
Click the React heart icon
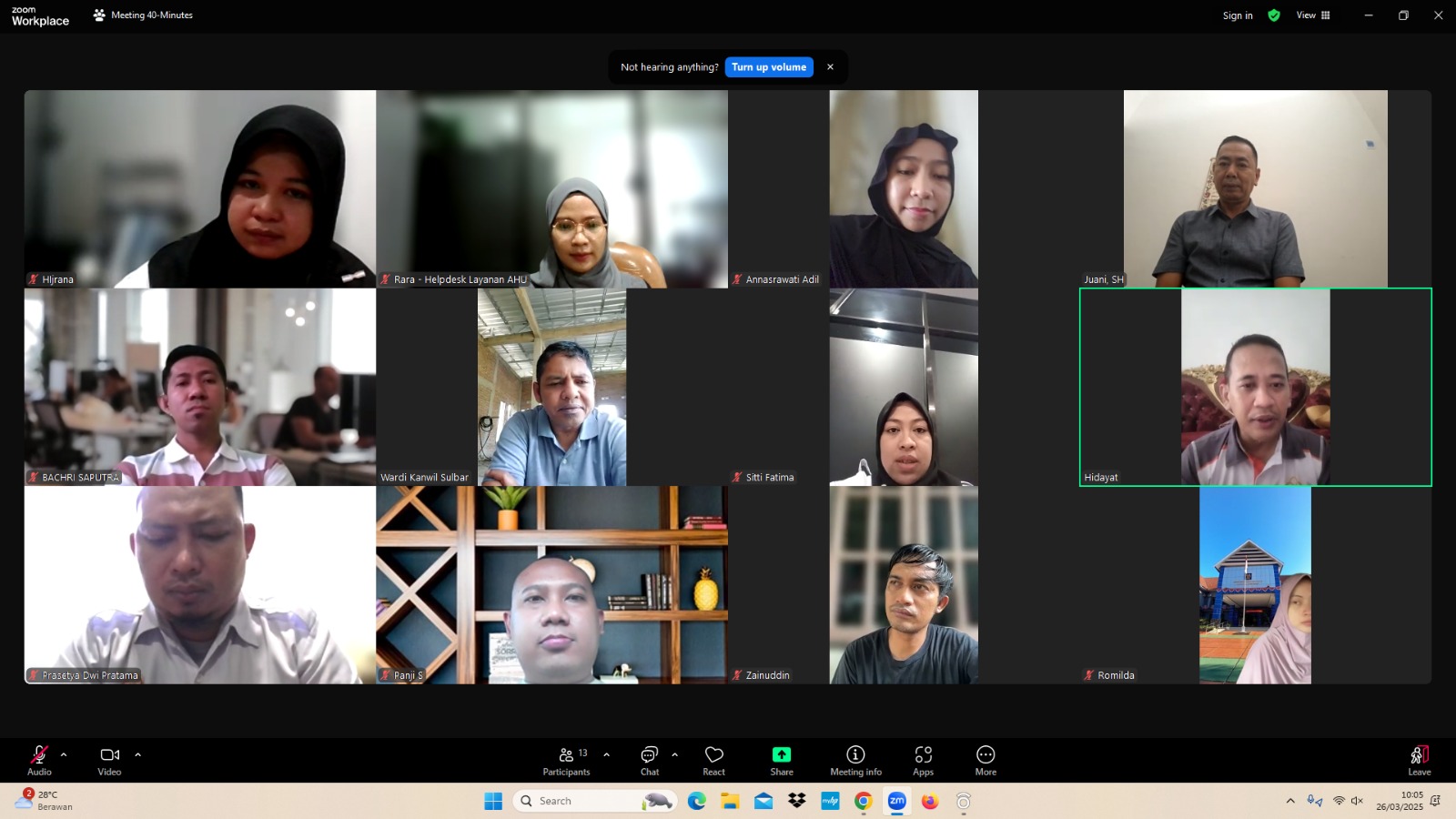pos(713,761)
